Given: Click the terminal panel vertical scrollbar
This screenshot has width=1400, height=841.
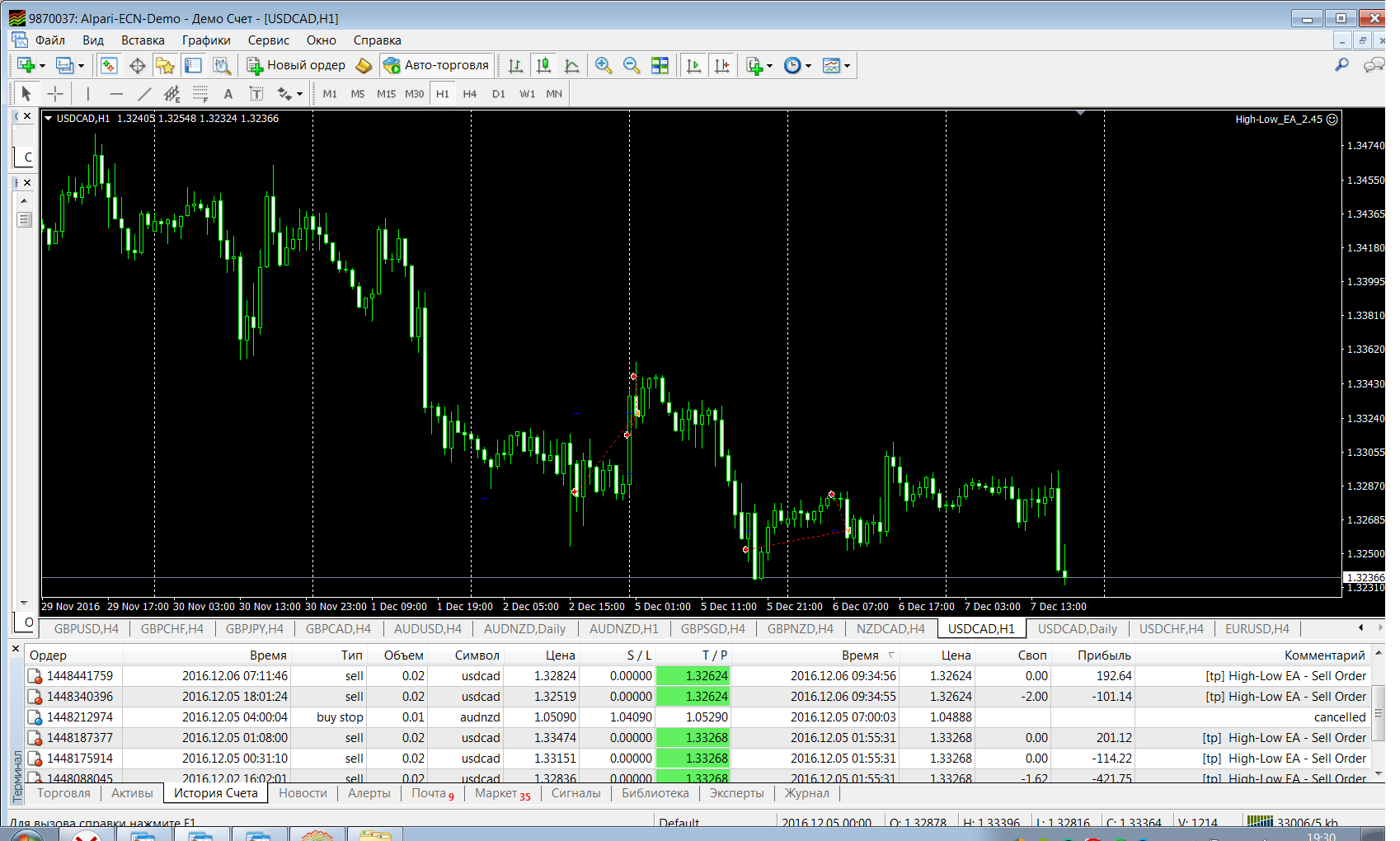Looking at the screenshot, I should (x=1379, y=713).
